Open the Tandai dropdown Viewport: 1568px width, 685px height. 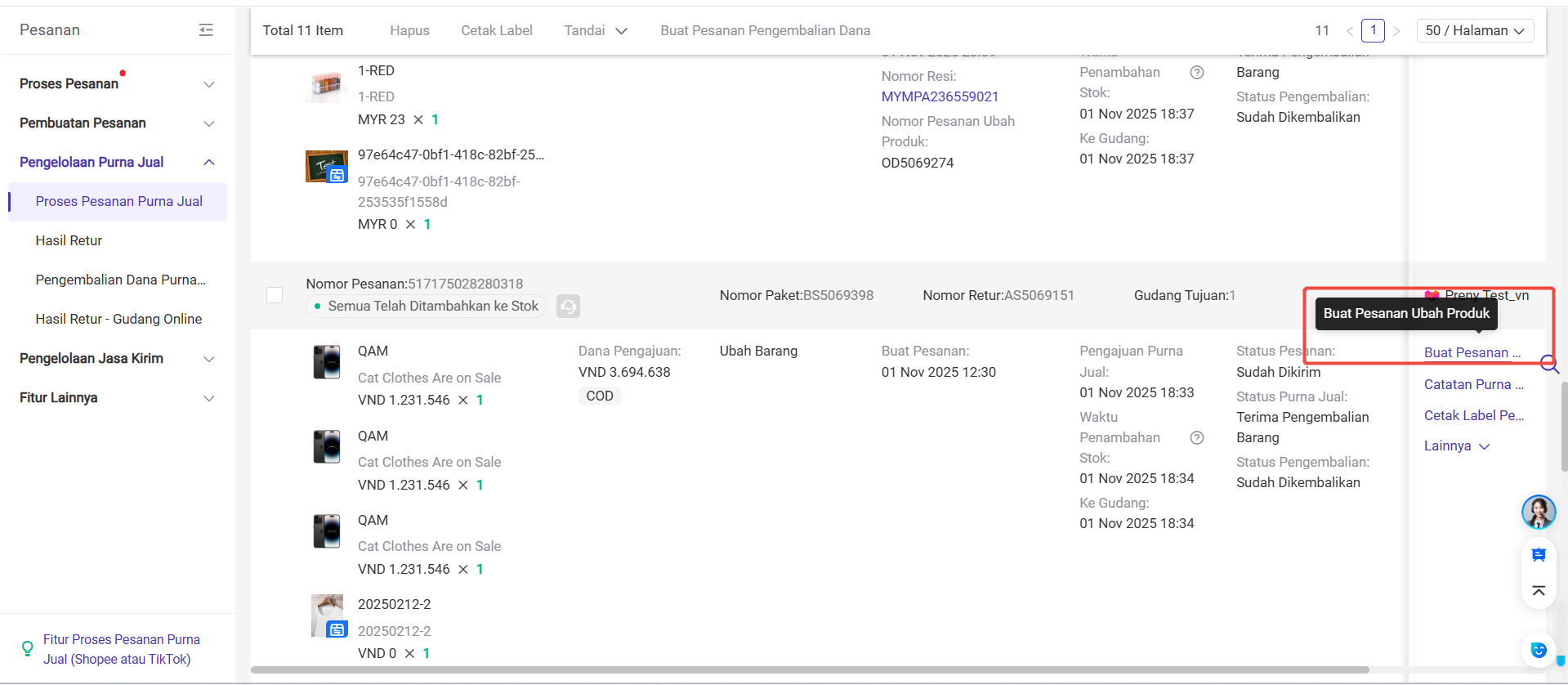tap(595, 30)
